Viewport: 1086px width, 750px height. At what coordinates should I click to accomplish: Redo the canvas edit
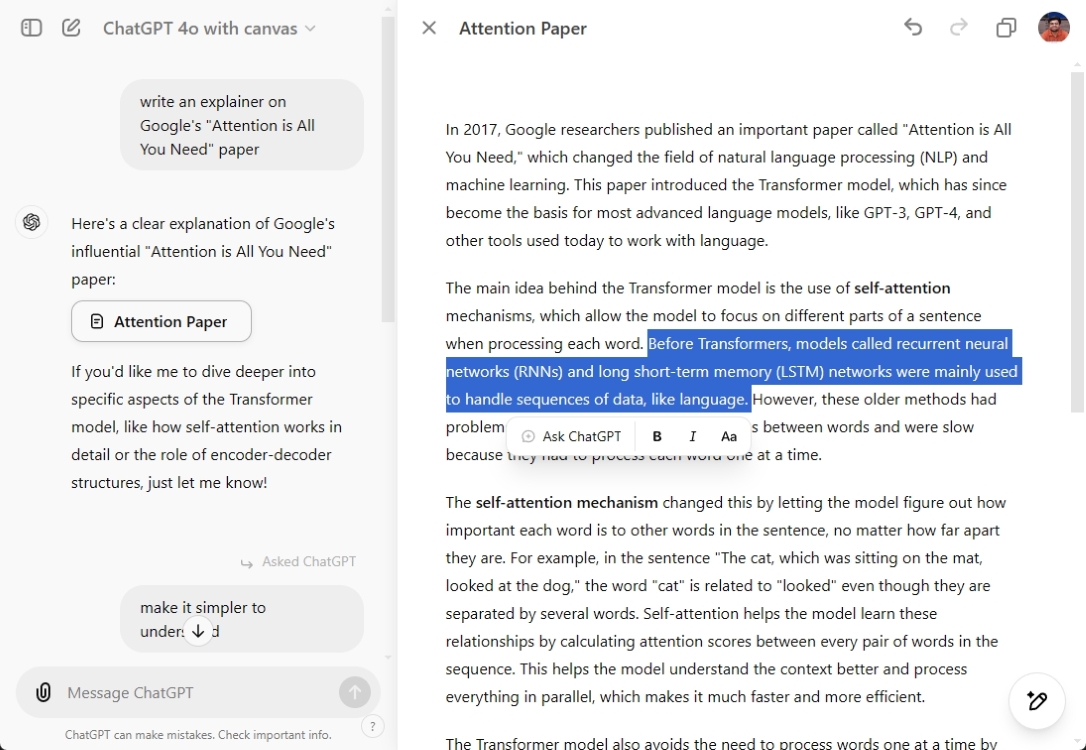pos(959,27)
